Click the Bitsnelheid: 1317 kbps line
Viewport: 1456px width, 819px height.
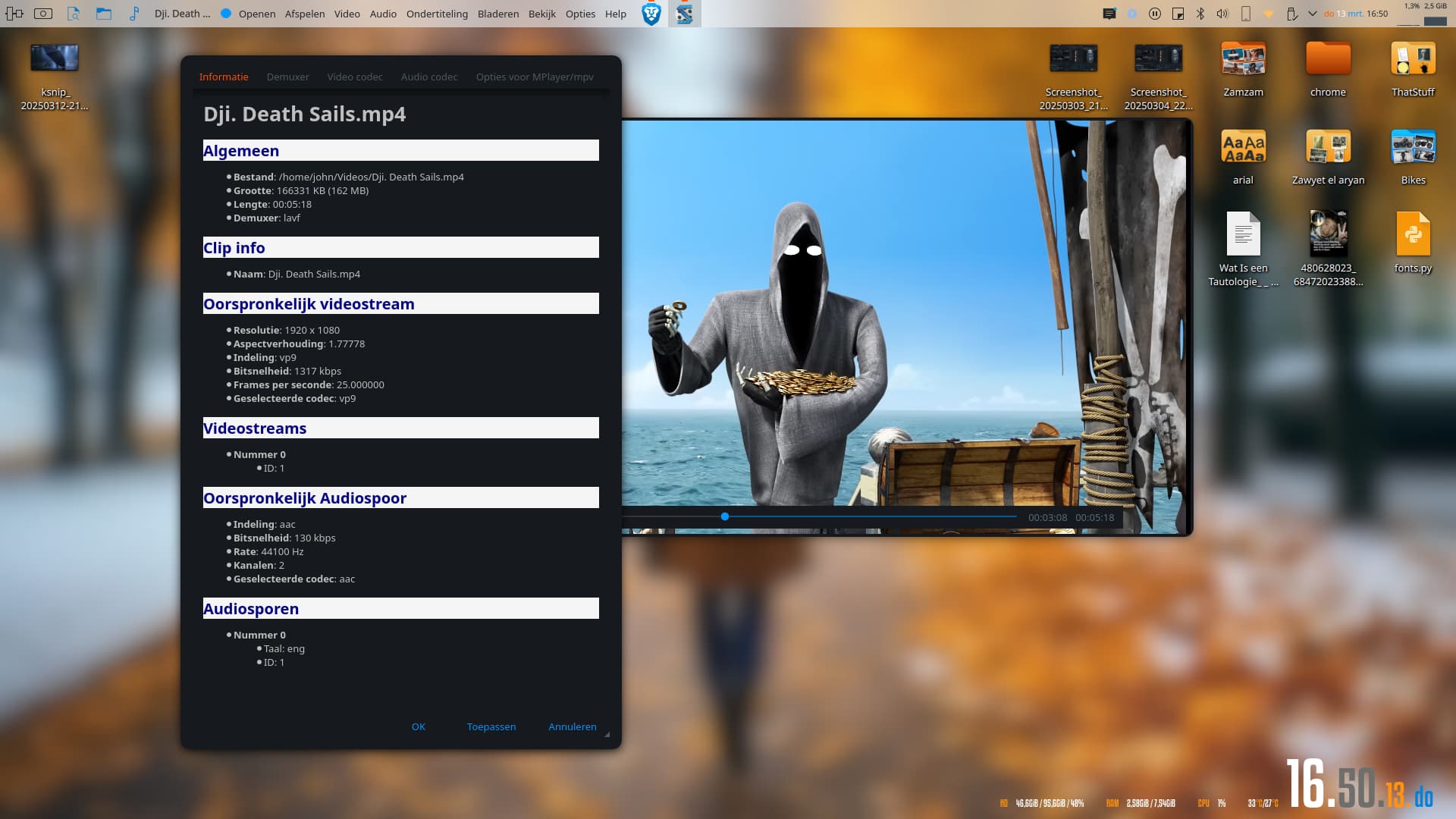(287, 371)
